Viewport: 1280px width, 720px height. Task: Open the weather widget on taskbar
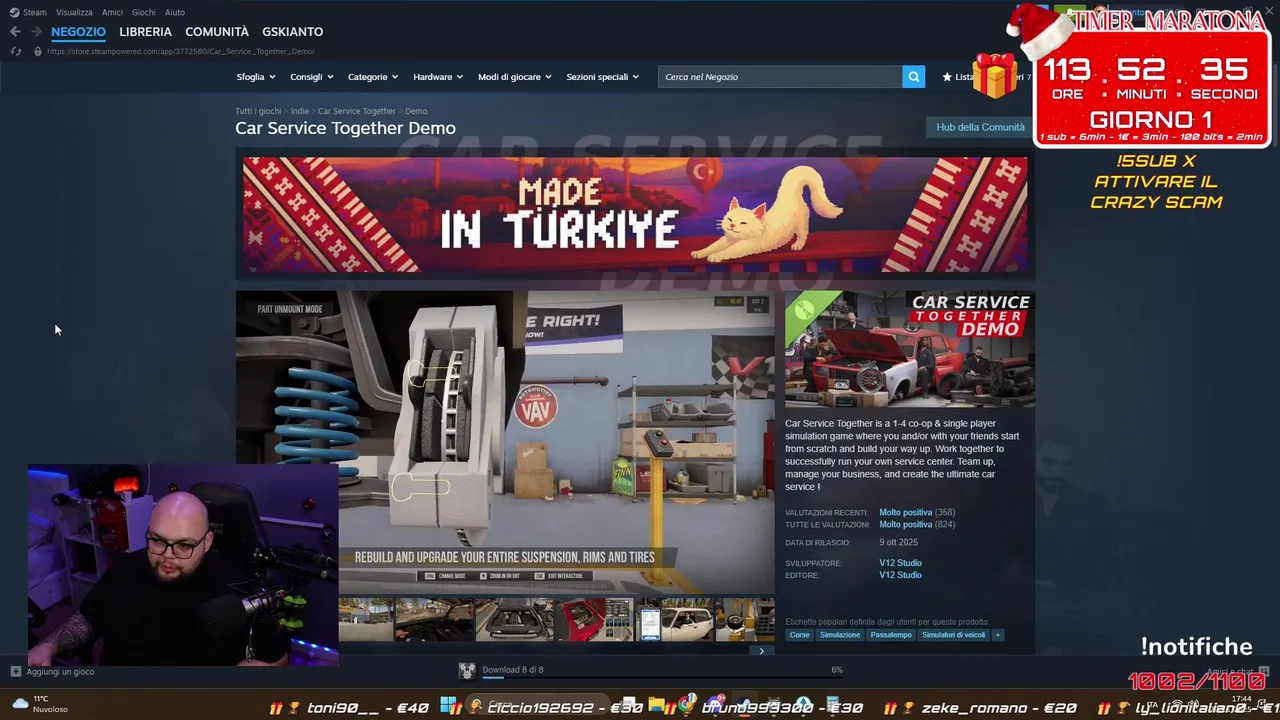coord(40,704)
